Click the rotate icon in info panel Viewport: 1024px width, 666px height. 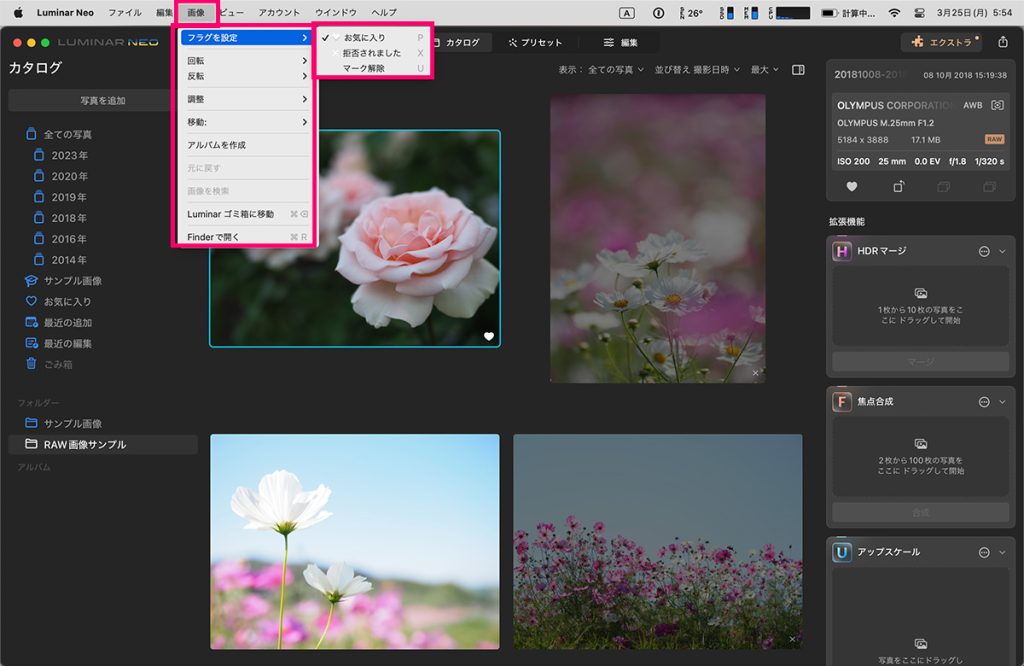click(x=899, y=187)
